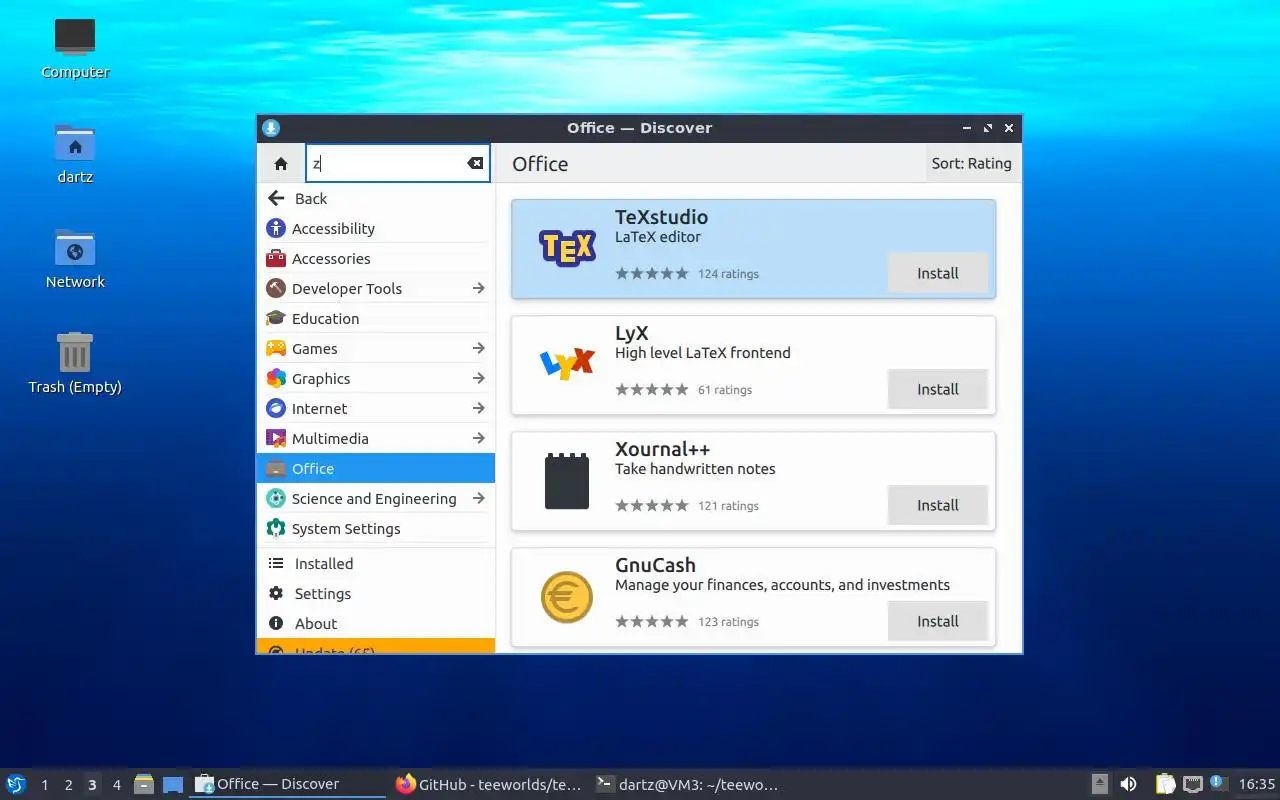This screenshot has height=800, width=1280.
Task: Select the System Settings icon
Action: tap(276, 528)
